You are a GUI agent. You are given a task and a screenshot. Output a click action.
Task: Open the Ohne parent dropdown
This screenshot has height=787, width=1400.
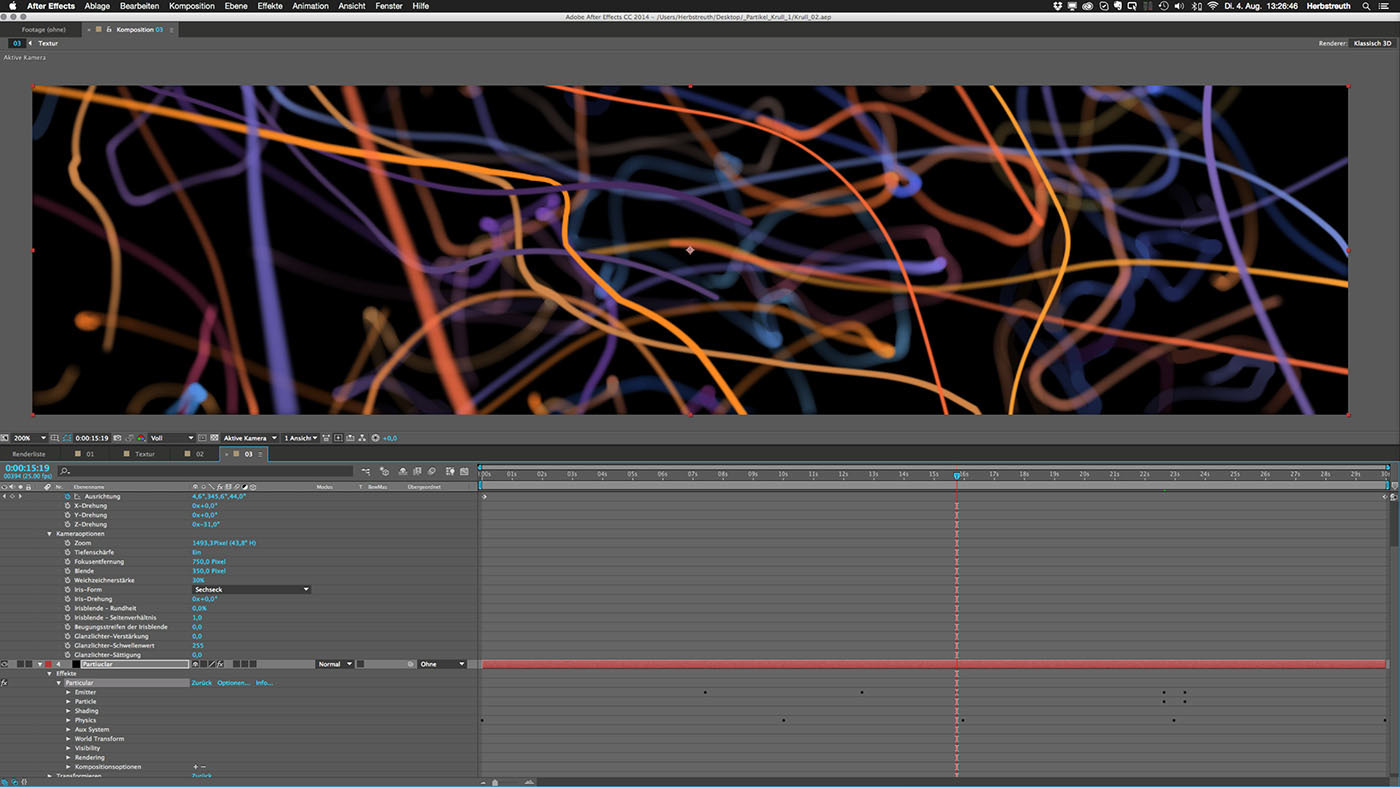click(442, 664)
